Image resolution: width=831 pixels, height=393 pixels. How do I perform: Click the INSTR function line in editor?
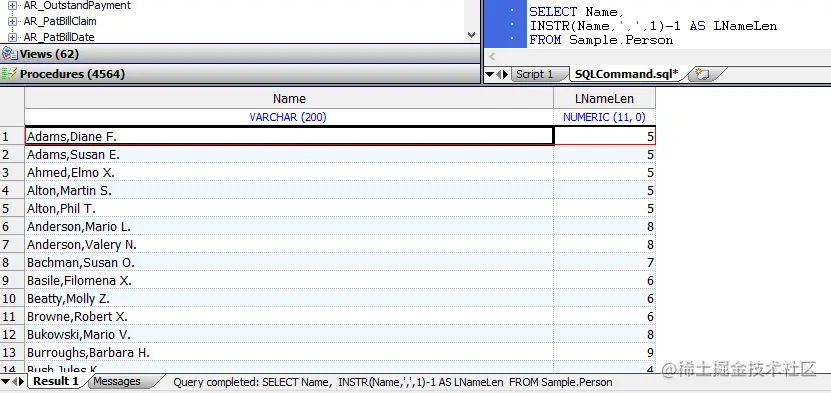653,25
